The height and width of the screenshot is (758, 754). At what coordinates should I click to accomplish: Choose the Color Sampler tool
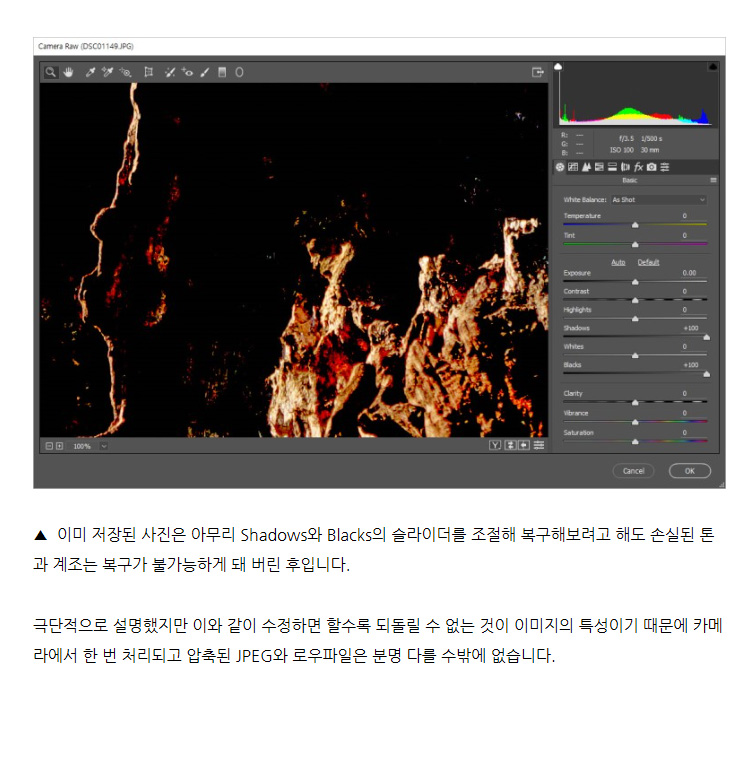pos(107,73)
